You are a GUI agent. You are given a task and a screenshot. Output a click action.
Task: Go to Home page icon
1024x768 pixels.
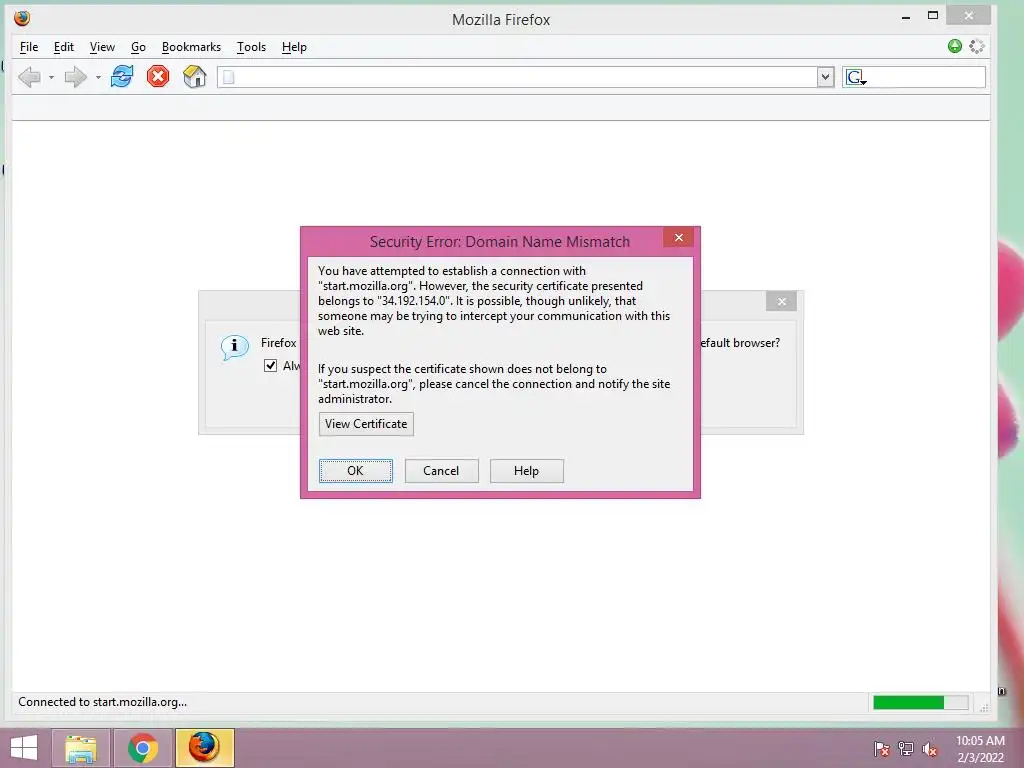pos(195,76)
